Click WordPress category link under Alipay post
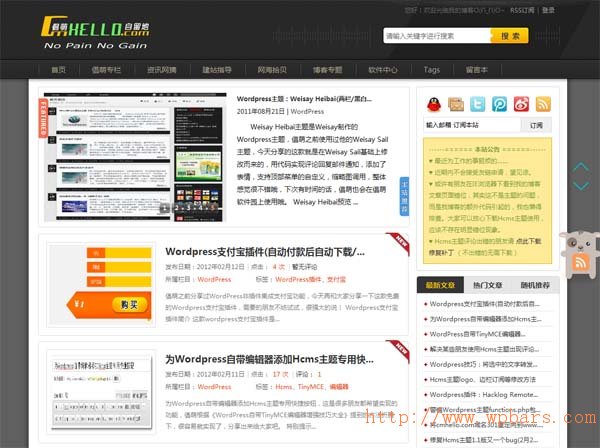 point(214,279)
